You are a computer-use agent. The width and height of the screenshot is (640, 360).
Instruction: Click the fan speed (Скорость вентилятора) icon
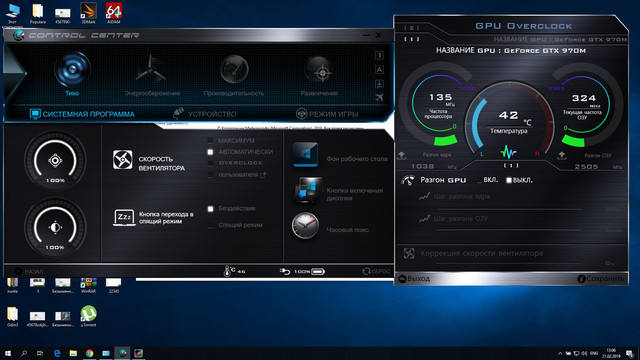pyautogui.click(x=122, y=160)
